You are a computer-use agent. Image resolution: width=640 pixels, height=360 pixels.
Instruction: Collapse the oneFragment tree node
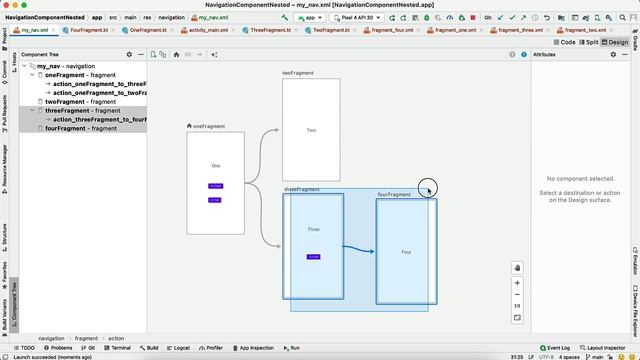[32, 75]
